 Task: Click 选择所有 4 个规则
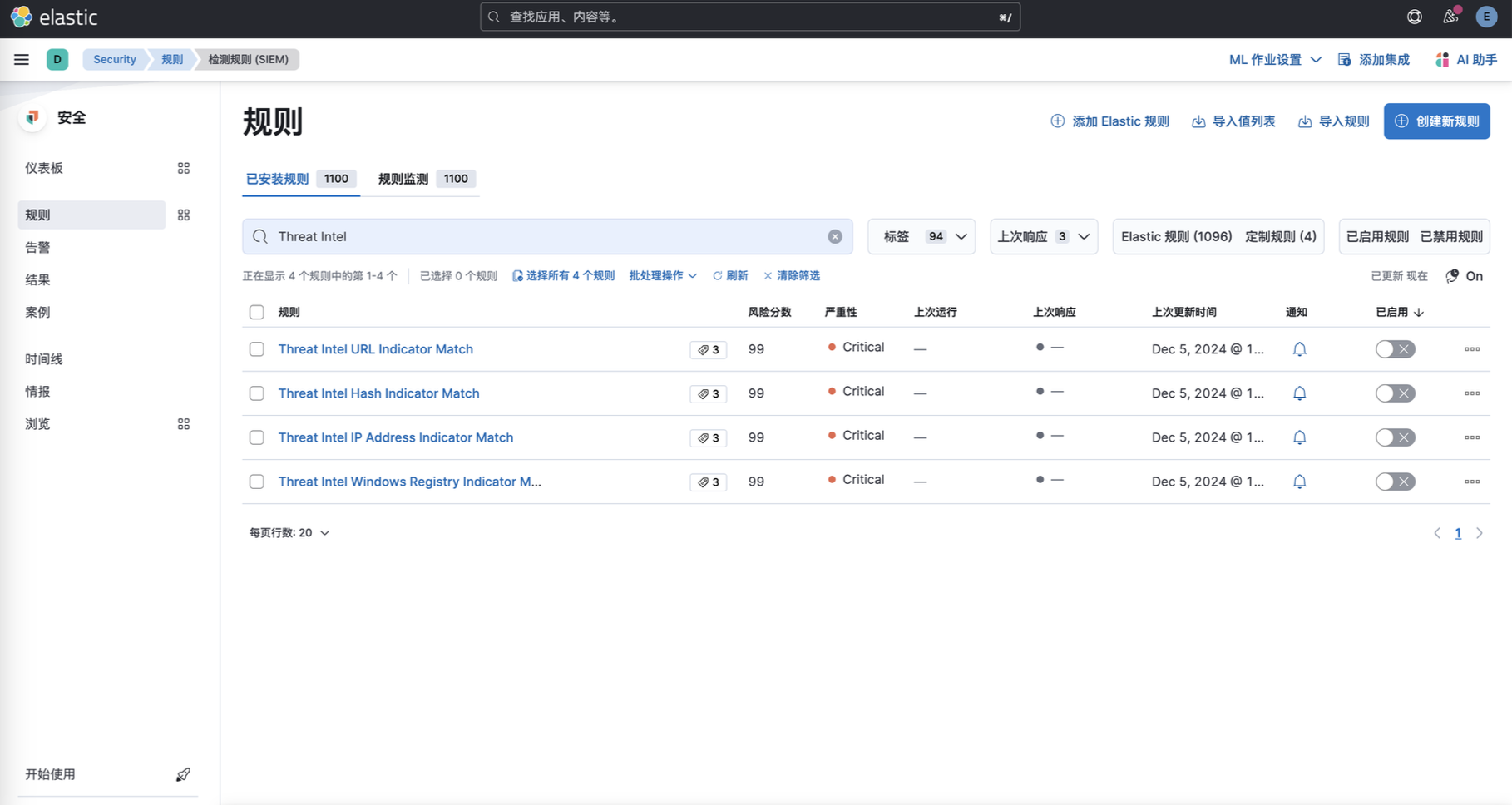click(563, 276)
